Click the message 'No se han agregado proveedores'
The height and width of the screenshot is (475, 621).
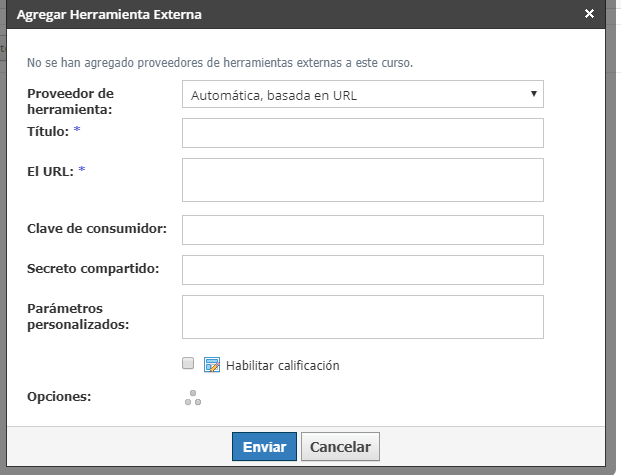pos(220,63)
